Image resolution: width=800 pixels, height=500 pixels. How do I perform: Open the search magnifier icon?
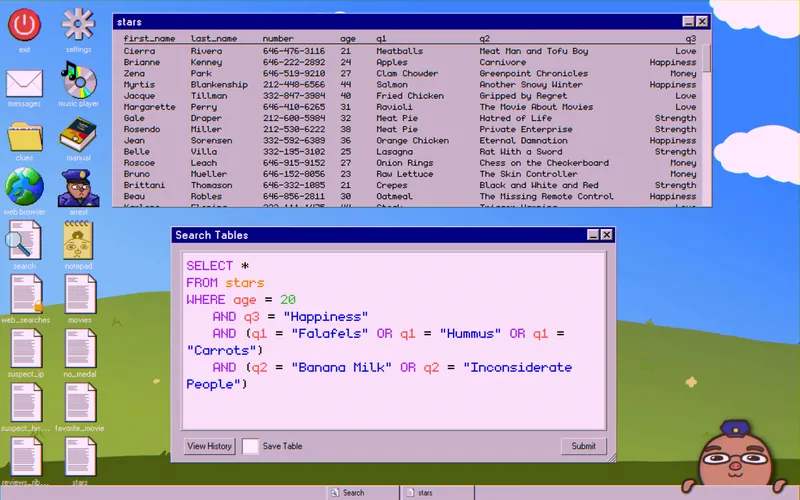[x=24, y=240]
